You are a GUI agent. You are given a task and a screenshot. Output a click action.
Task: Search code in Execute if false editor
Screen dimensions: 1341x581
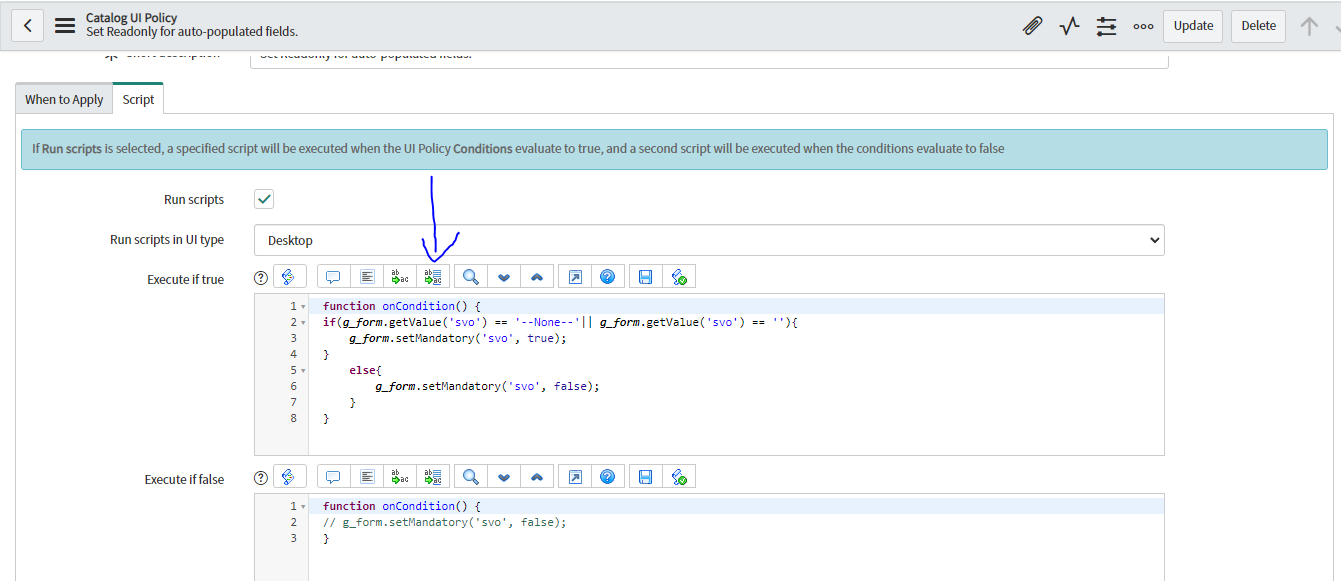pyautogui.click(x=471, y=477)
